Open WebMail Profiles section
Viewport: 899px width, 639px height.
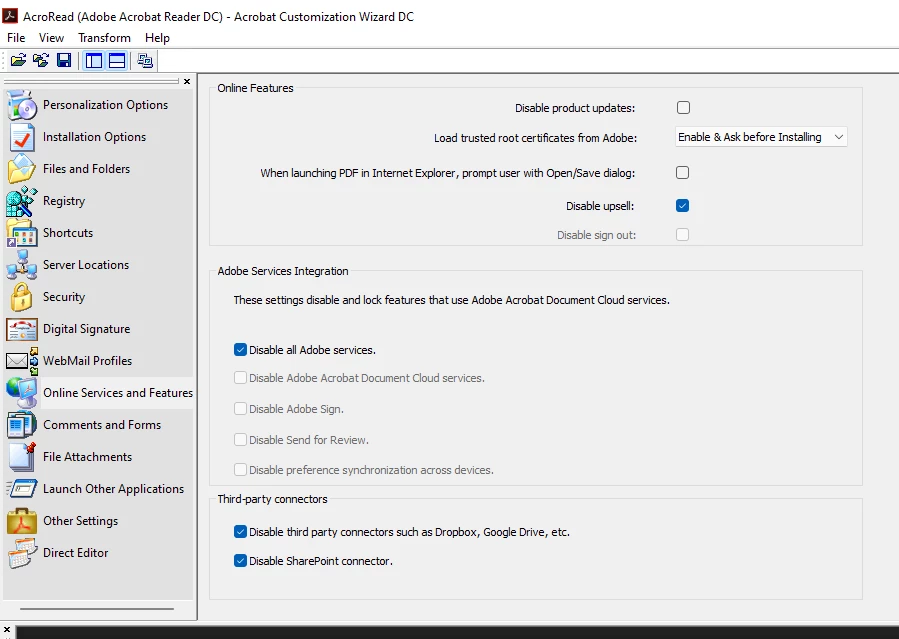pyautogui.click(x=88, y=361)
